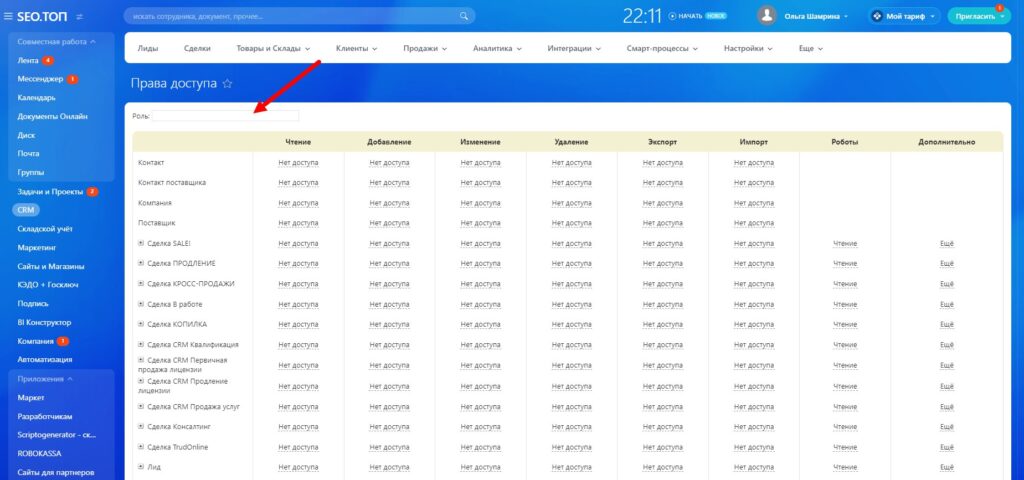Open ROBOKASSA app in the sidebar
1024x480 pixels.
tap(39, 453)
